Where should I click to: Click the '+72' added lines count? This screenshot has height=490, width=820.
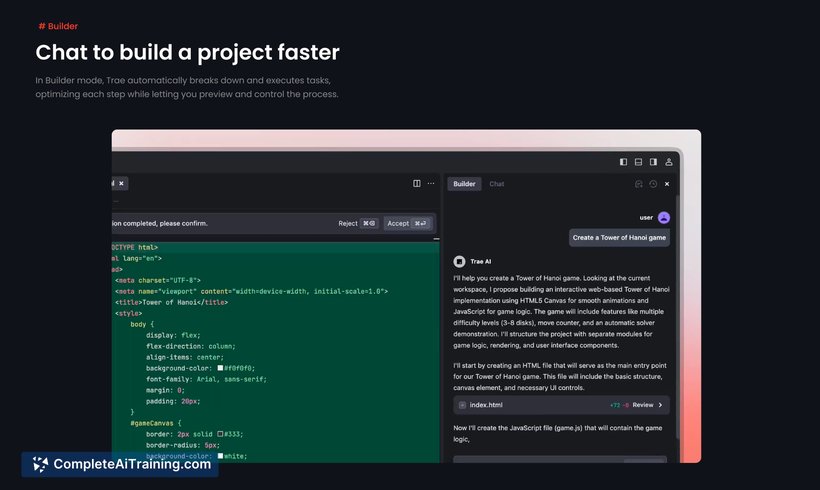(614, 405)
